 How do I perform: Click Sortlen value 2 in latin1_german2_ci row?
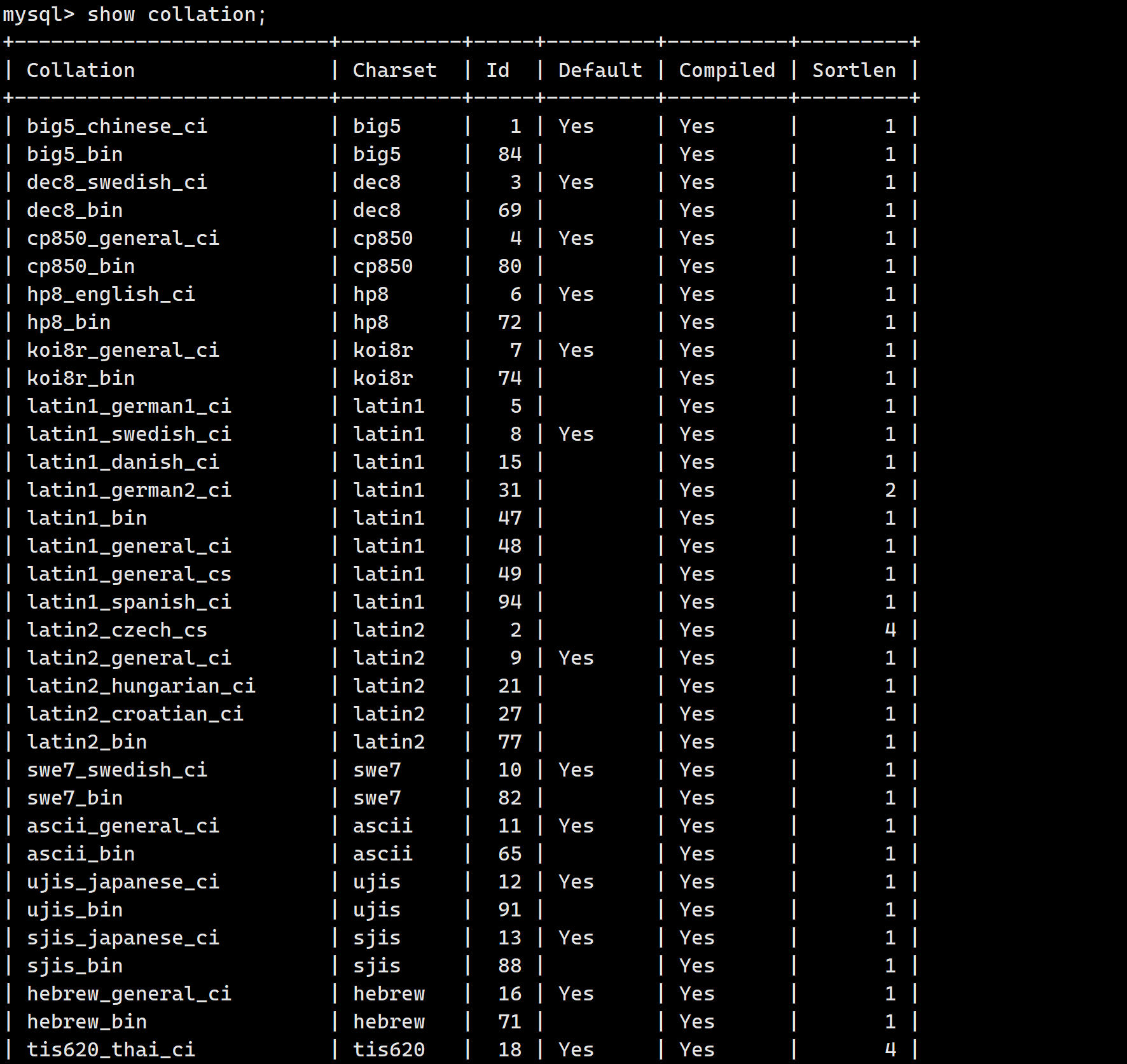[x=890, y=490]
